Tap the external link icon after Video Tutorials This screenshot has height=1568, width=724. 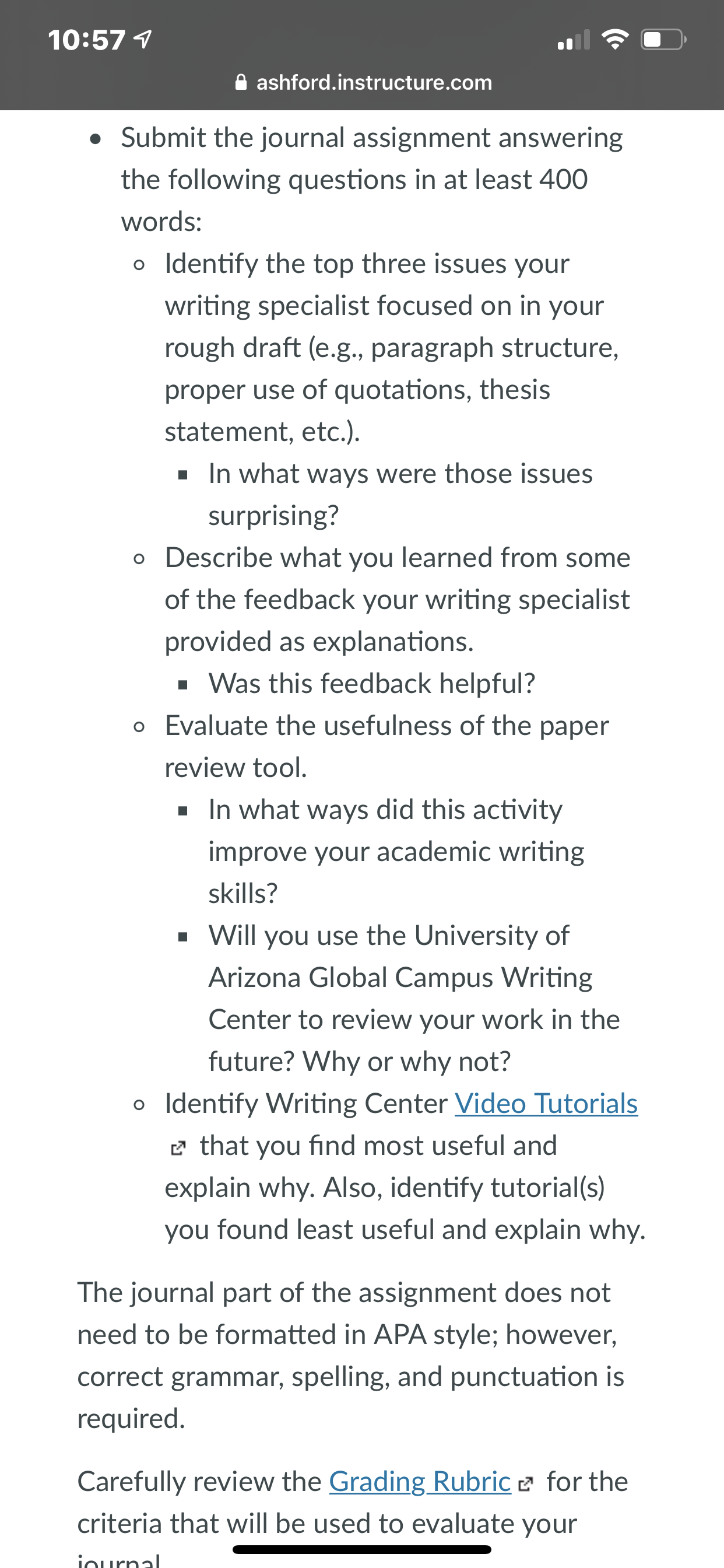tap(177, 1149)
